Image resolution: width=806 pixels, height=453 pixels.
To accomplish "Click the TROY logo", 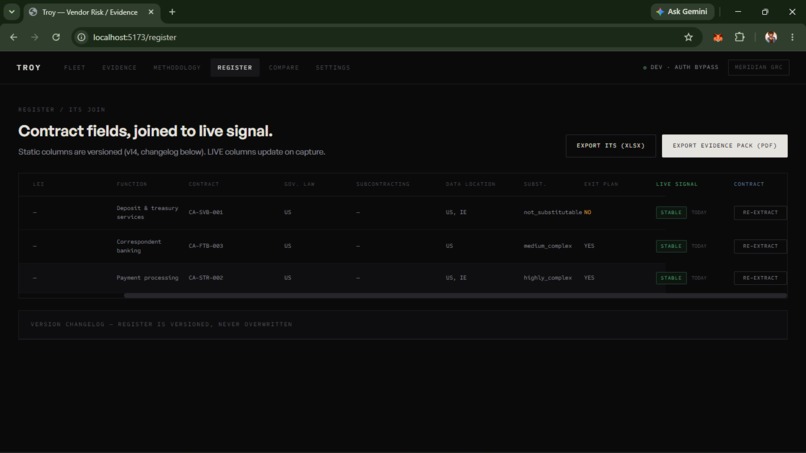I will click(x=29, y=67).
